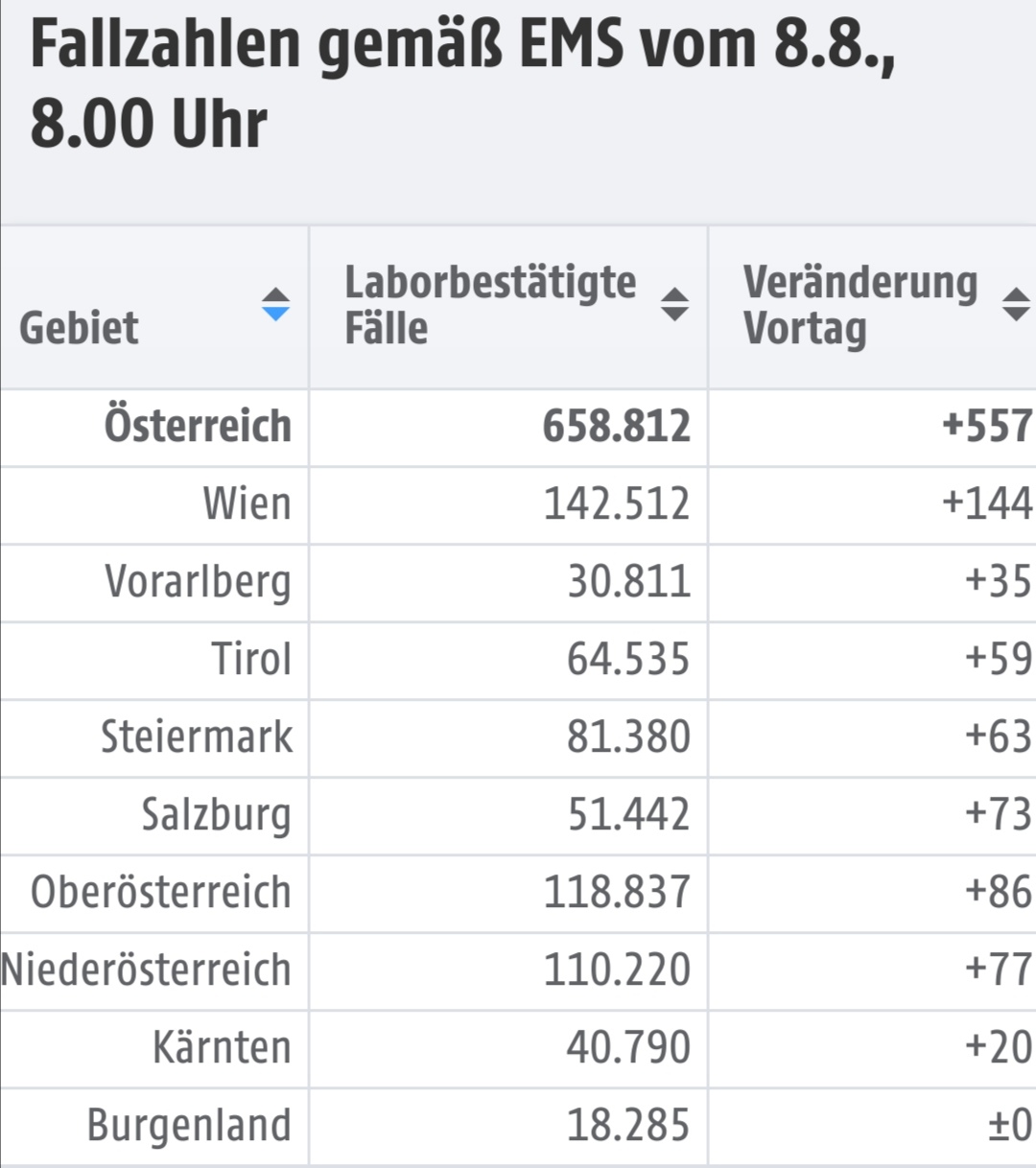
Task: Click the Gebiet column header
Action: 154,308
